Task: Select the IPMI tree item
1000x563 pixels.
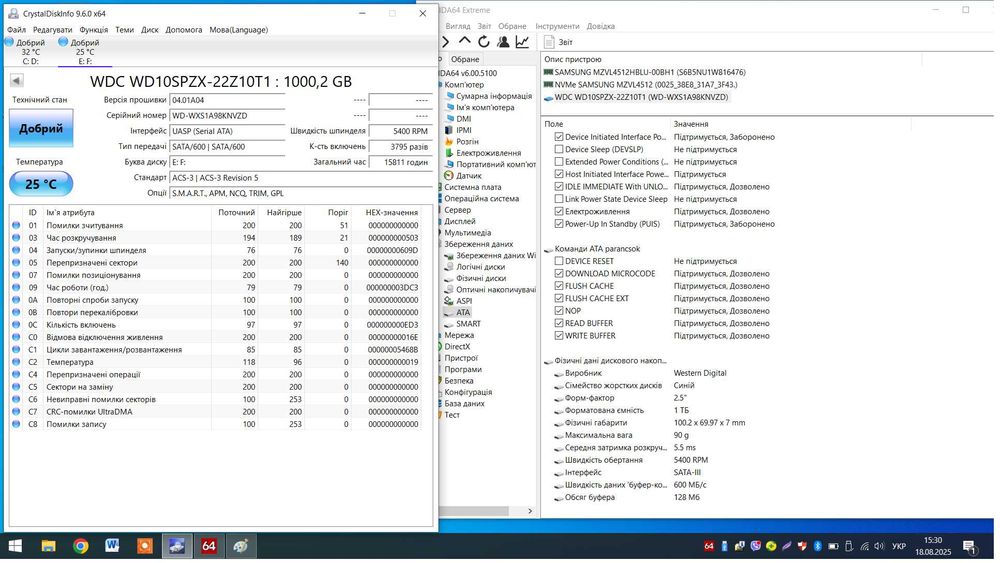Action: click(464, 130)
